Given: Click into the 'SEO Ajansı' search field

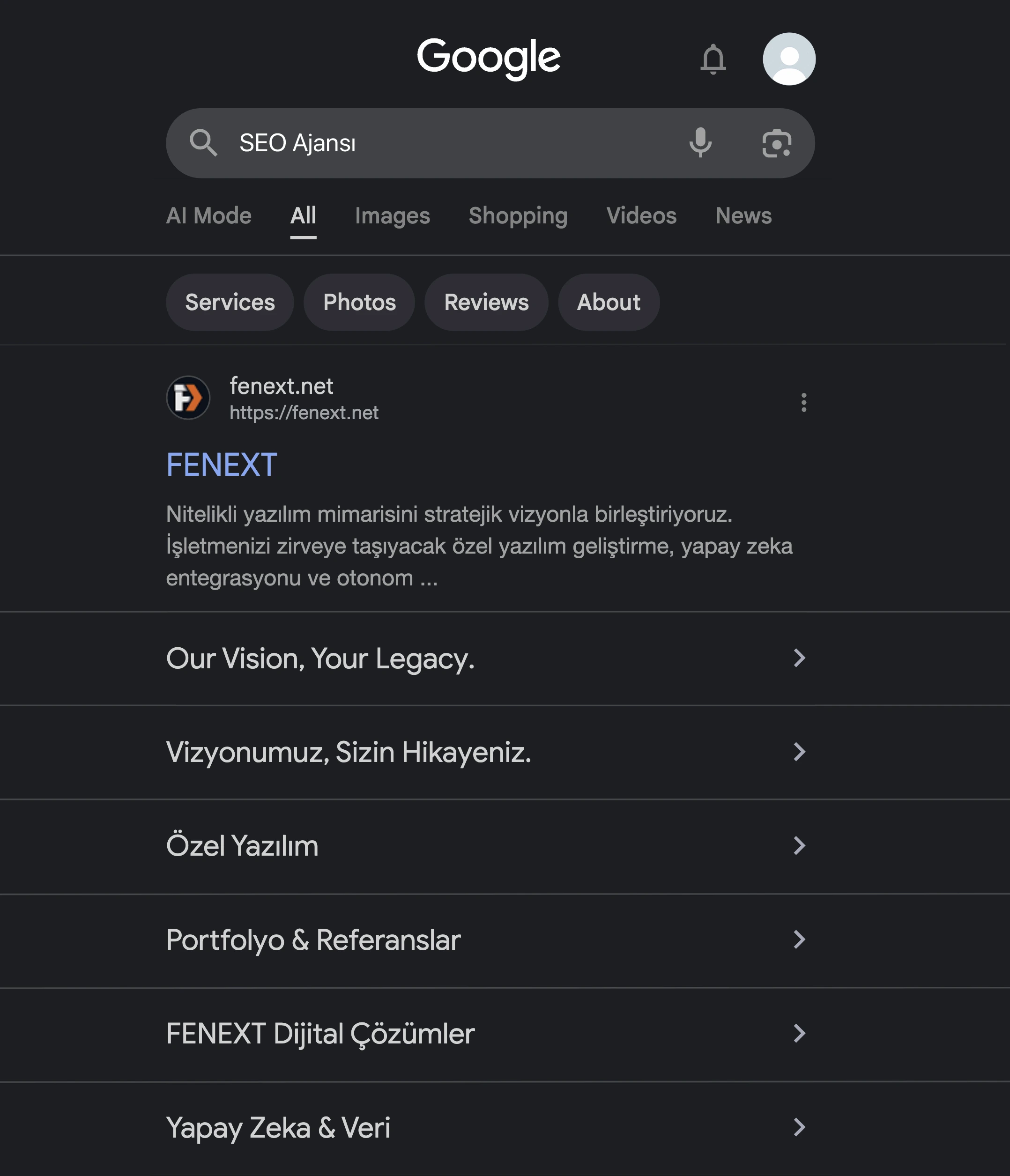Looking at the screenshot, I should (454, 143).
